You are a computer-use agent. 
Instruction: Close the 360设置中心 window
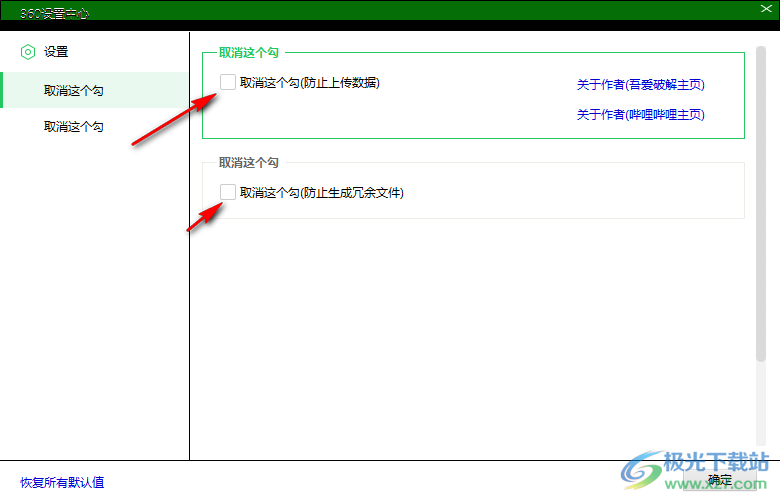coord(765,8)
